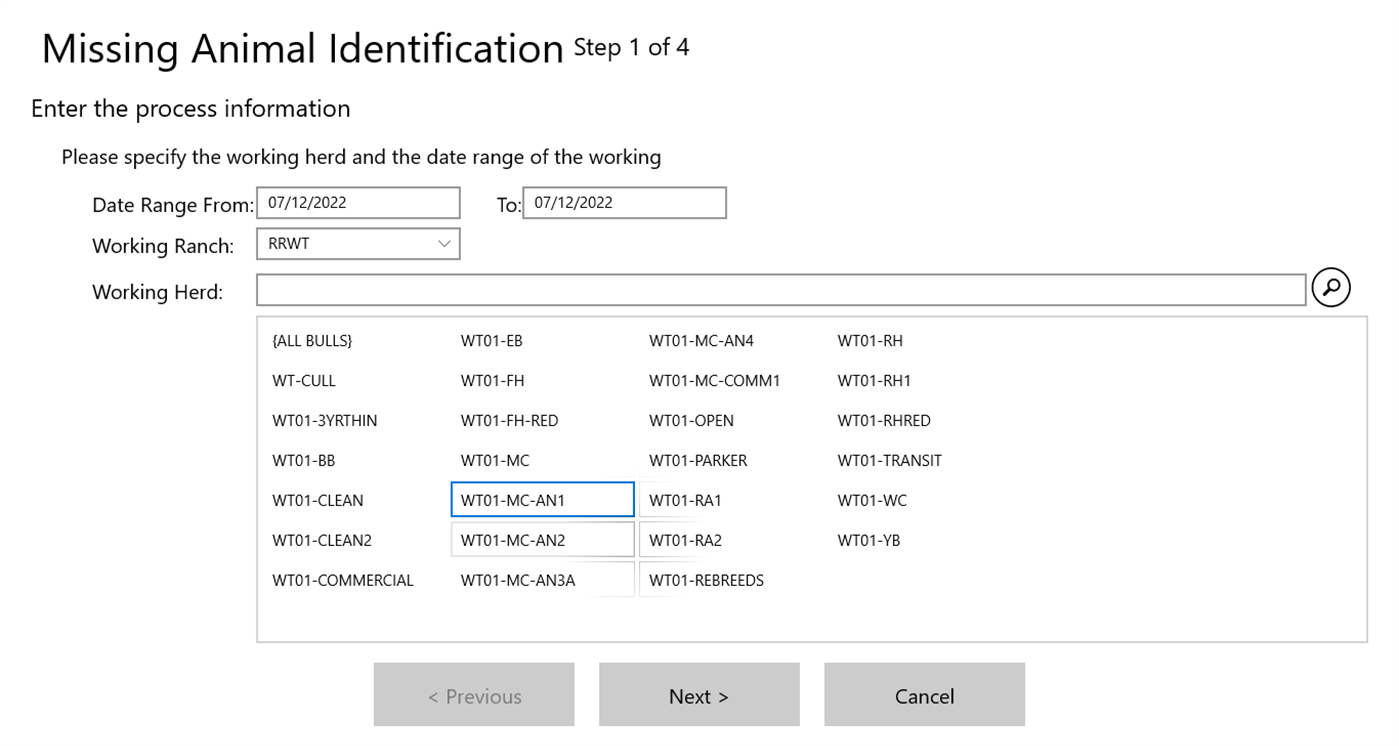Select the WT01-REBREEDS herd
Screen dimensions: 1399x746
(x=706, y=580)
